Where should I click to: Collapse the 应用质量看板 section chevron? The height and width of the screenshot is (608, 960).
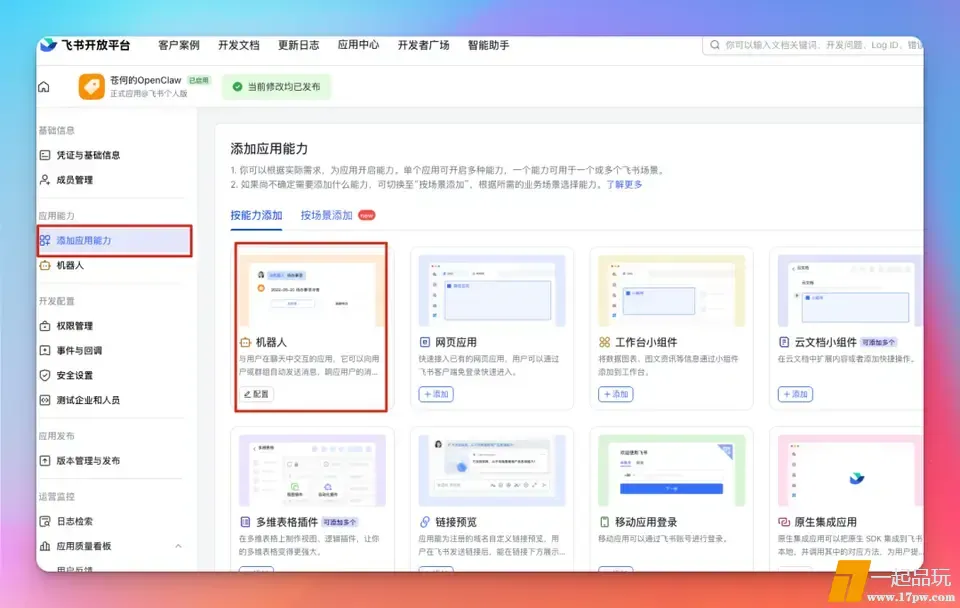(178, 547)
